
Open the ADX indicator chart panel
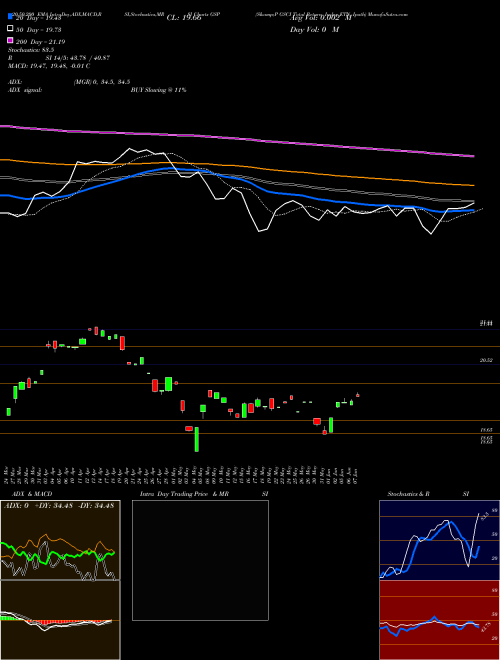click(60, 540)
